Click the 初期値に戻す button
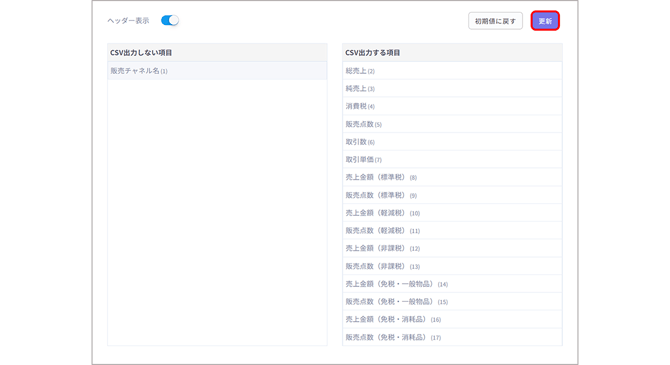Image resolution: width=670 pixels, height=365 pixels. (x=495, y=21)
